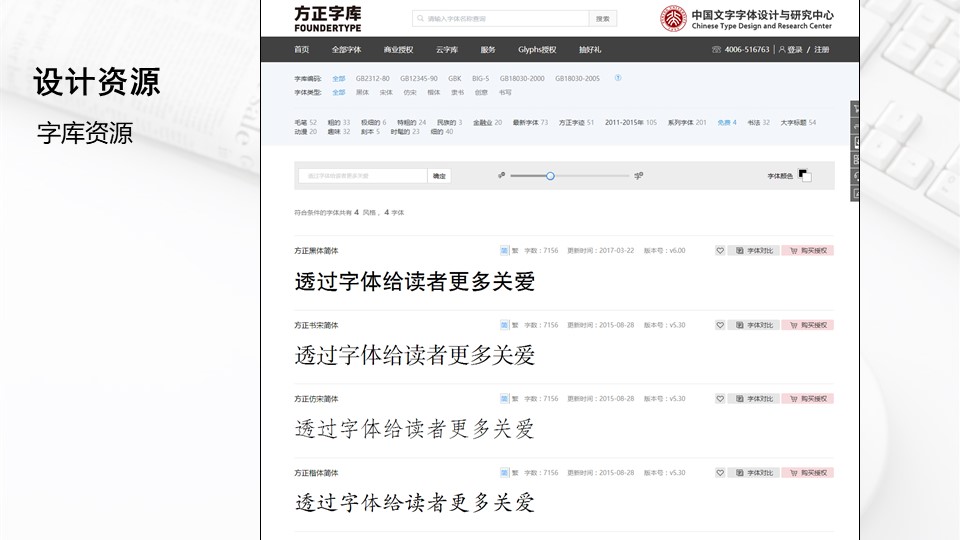Viewport: 960px width, 540px height.
Task: Switch 方正书宋简体 preview to 简
Action: click(x=504, y=325)
